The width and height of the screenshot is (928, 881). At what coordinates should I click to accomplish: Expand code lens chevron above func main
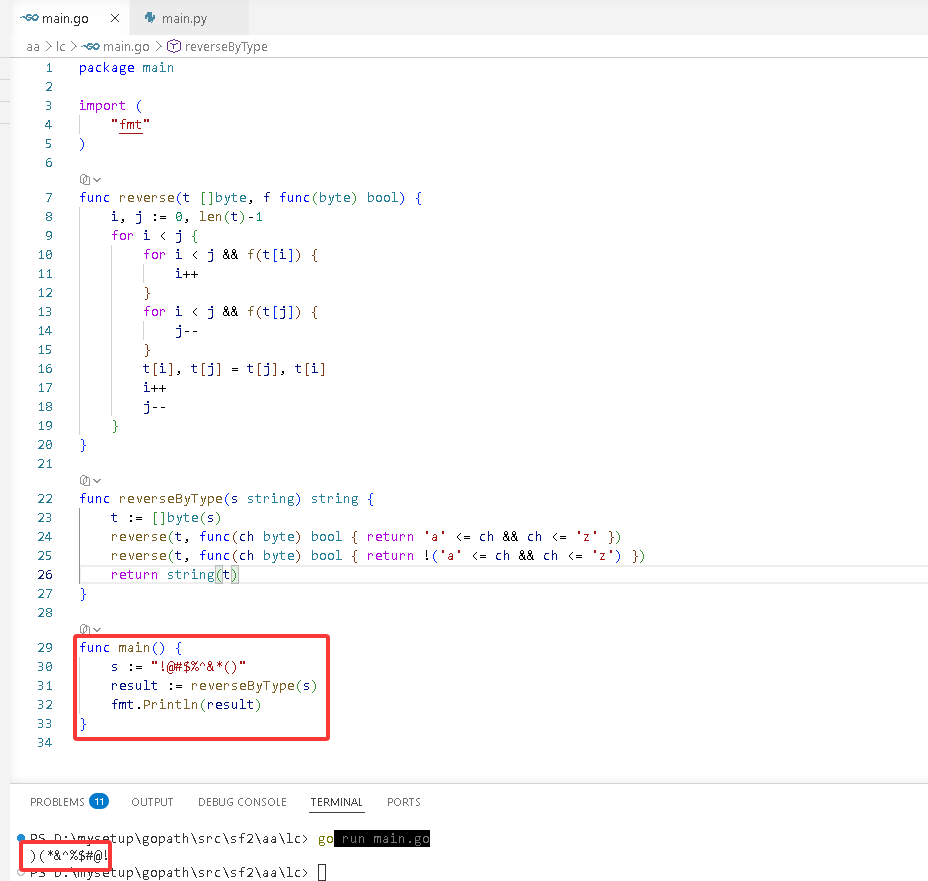click(97, 629)
